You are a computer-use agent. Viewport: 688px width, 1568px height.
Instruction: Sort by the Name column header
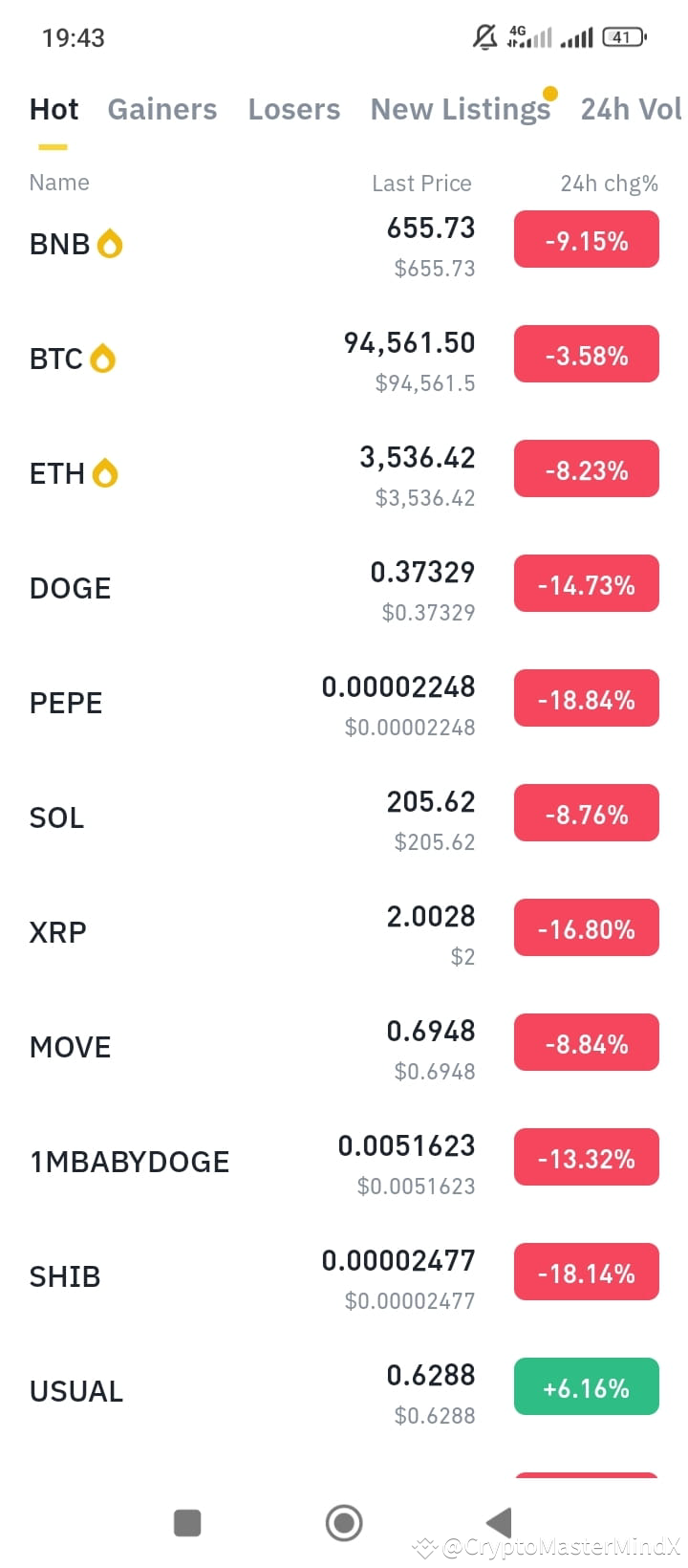[x=59, y=183]
